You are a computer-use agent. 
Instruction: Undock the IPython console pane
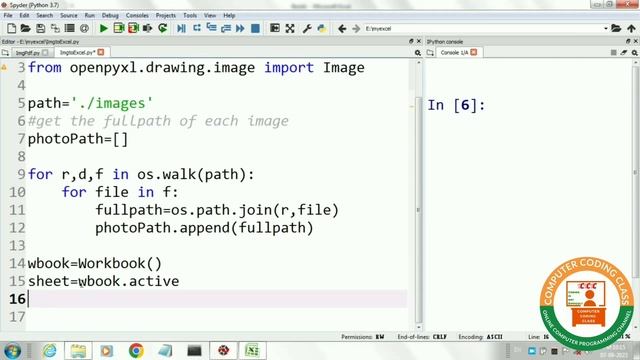click(x=628, y=41)
